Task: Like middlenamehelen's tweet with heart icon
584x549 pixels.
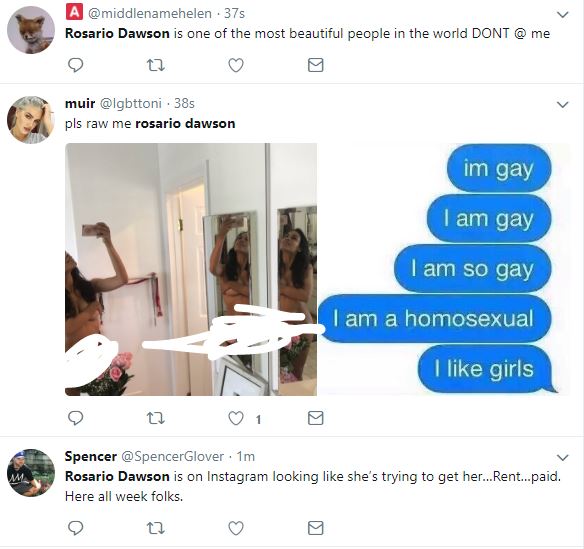Action: (236, 65)
